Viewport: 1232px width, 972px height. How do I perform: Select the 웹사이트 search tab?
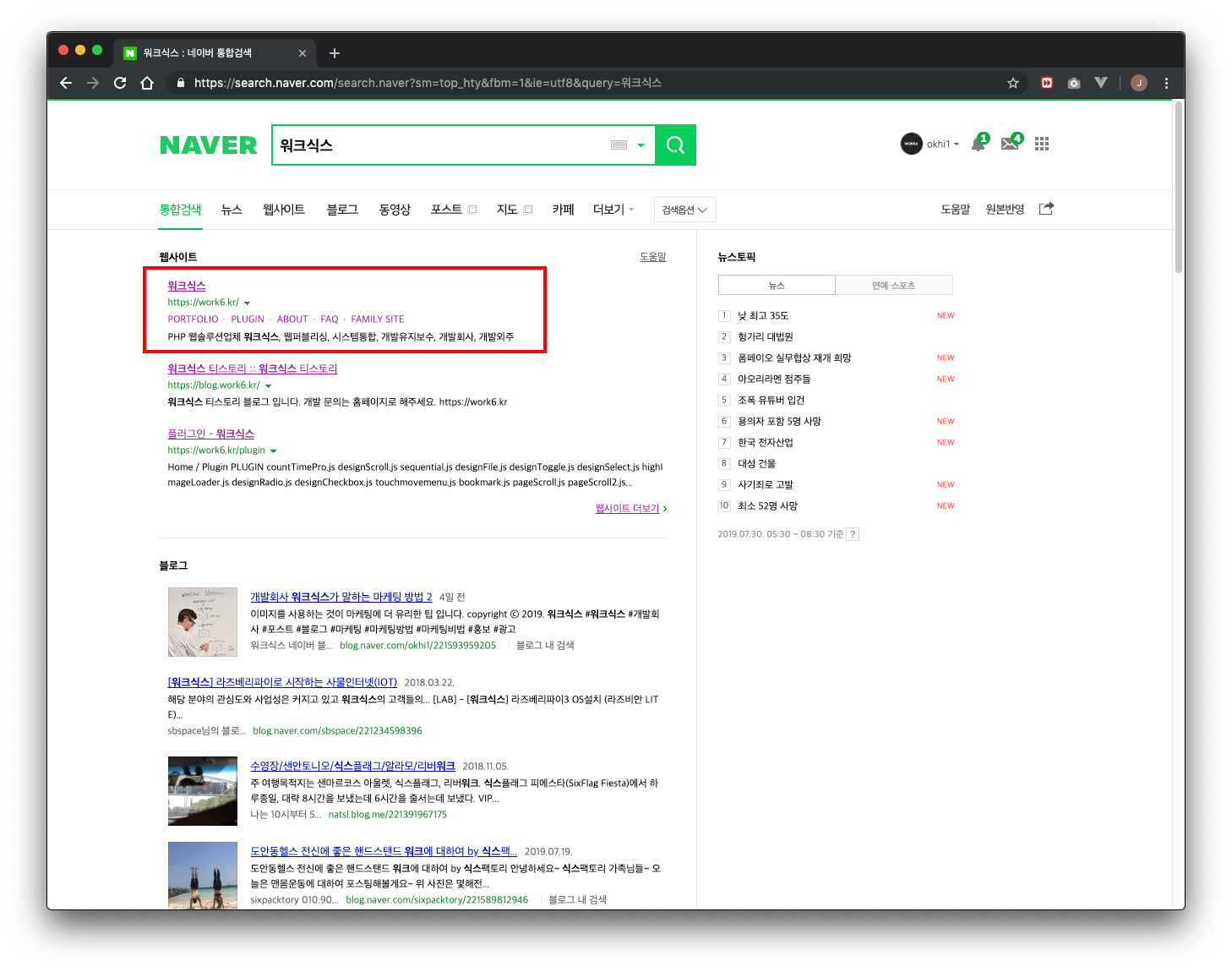(284, 210)
